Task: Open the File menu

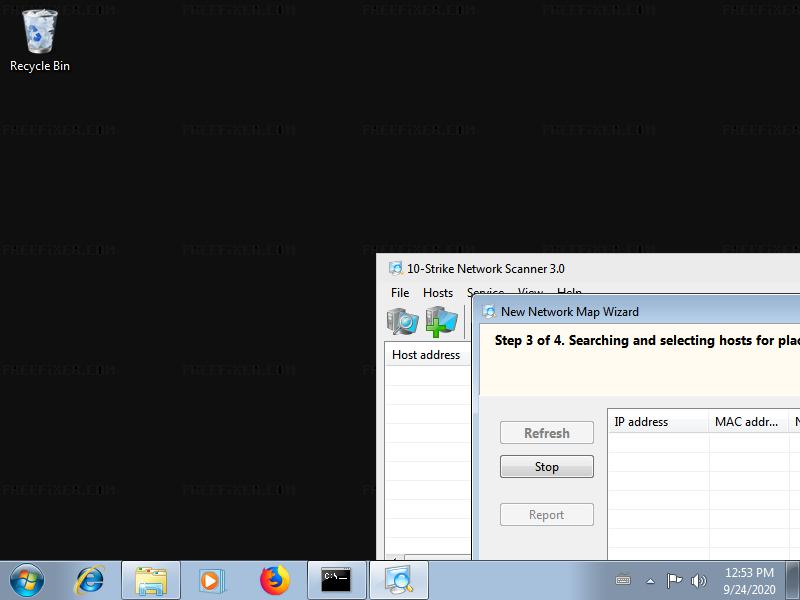Action: [x=400, y=293]
